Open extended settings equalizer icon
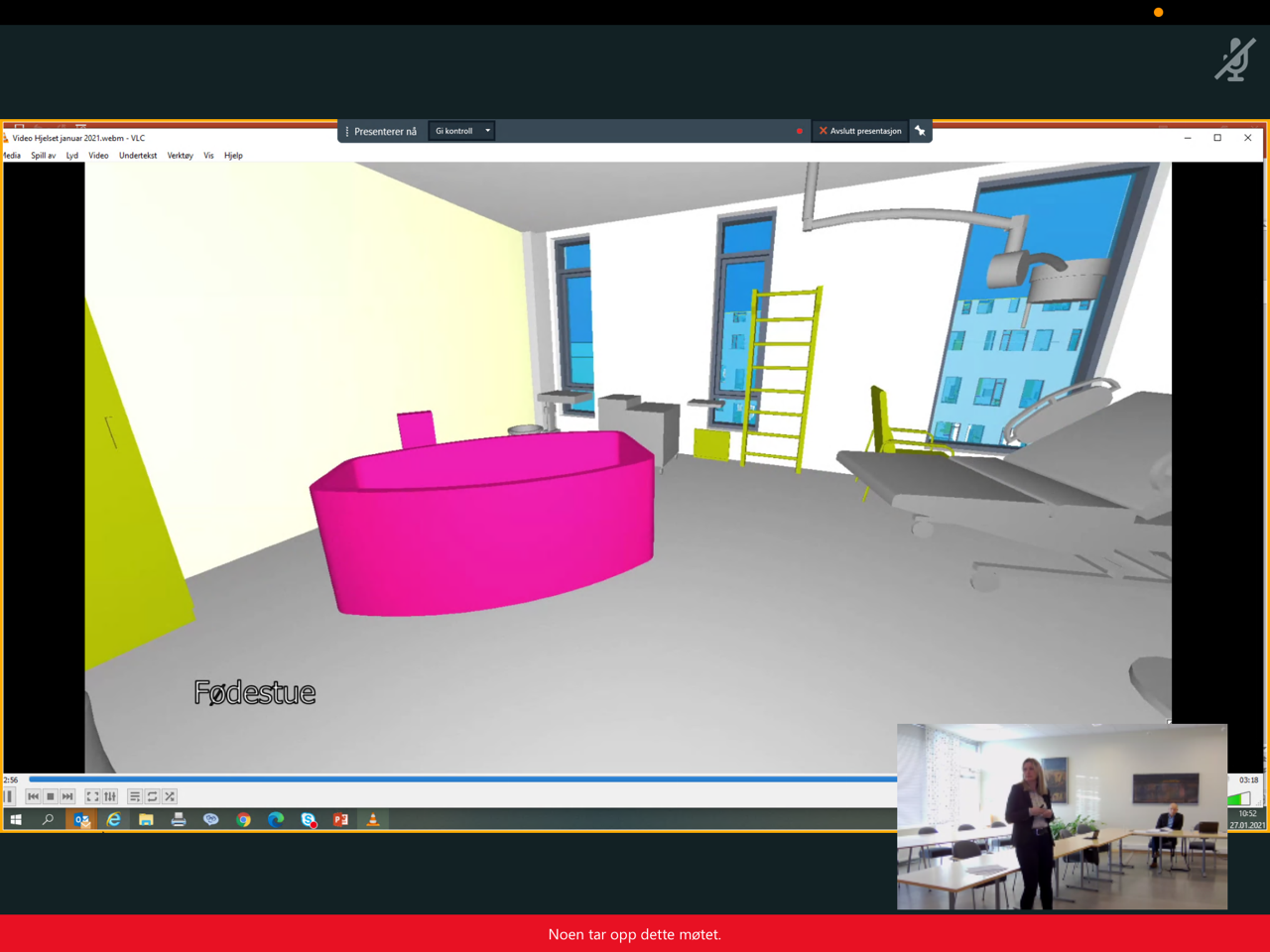 (110, 796)
